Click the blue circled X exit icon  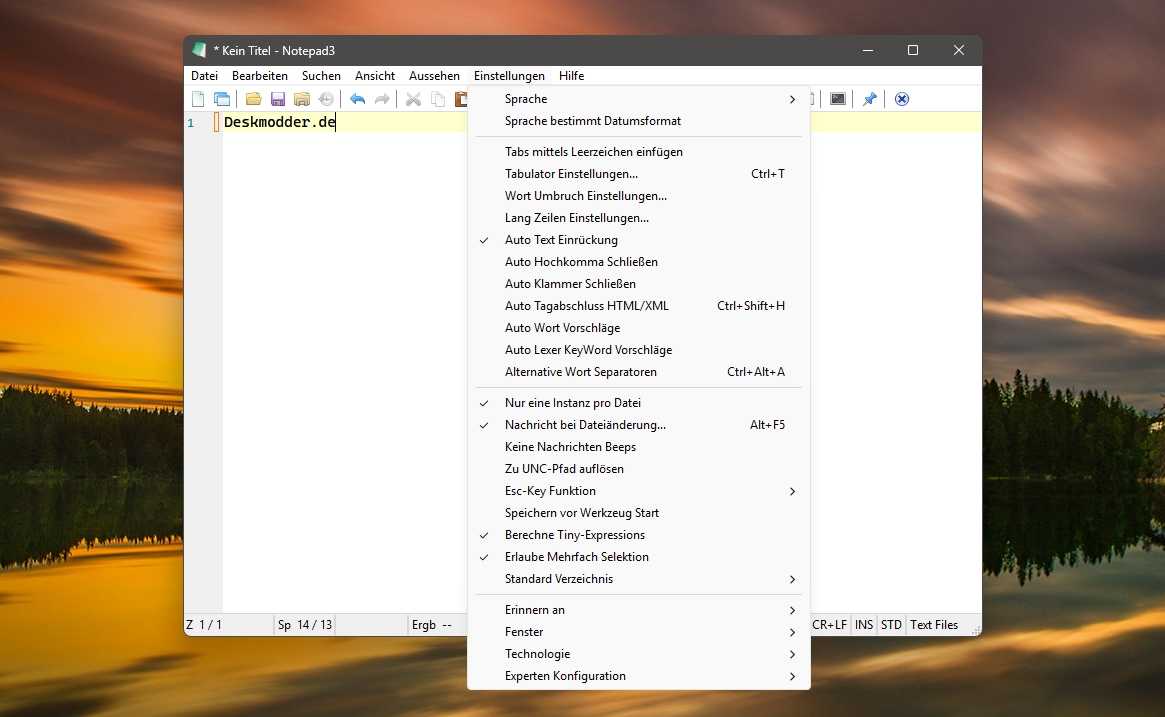pos(902,99)
